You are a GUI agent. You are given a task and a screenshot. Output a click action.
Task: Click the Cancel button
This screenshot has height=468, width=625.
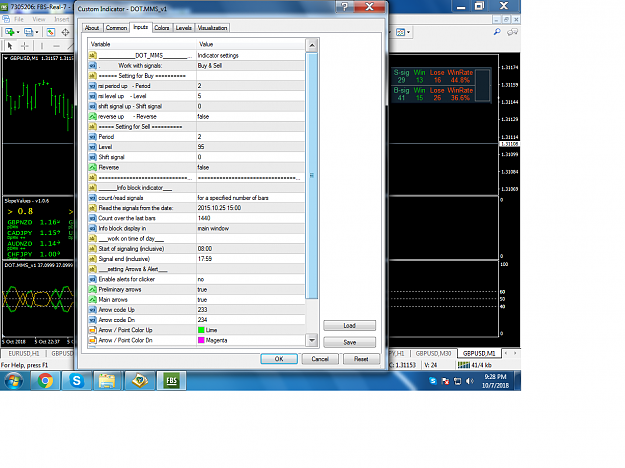tap(320, 359)
